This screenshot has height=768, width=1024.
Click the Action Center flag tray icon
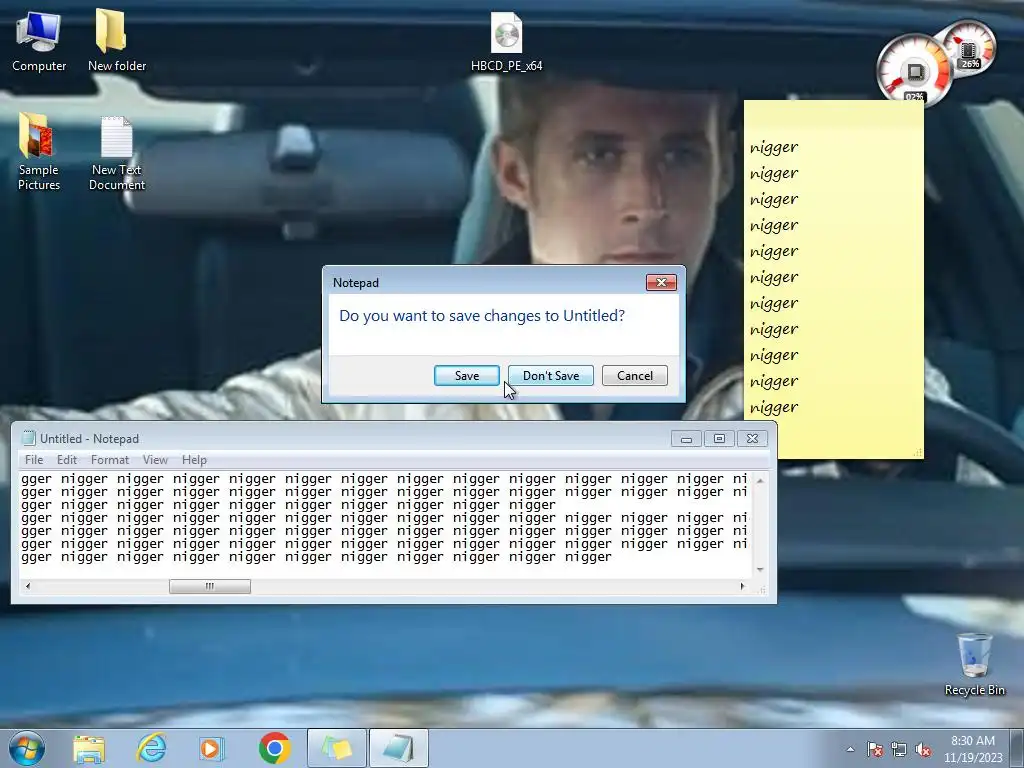874,749
